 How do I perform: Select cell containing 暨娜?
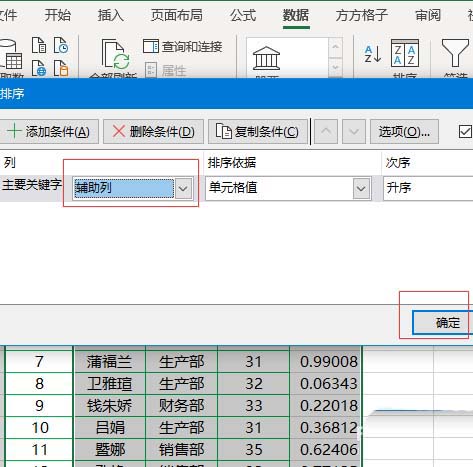(x=109, y=450)
